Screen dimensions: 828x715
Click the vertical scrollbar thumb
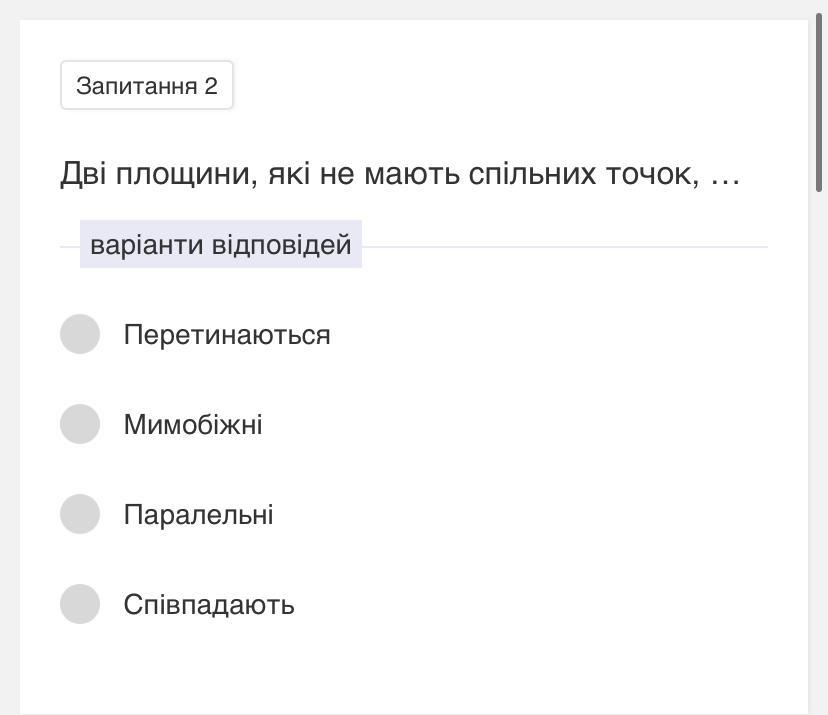tap(821, 100)
